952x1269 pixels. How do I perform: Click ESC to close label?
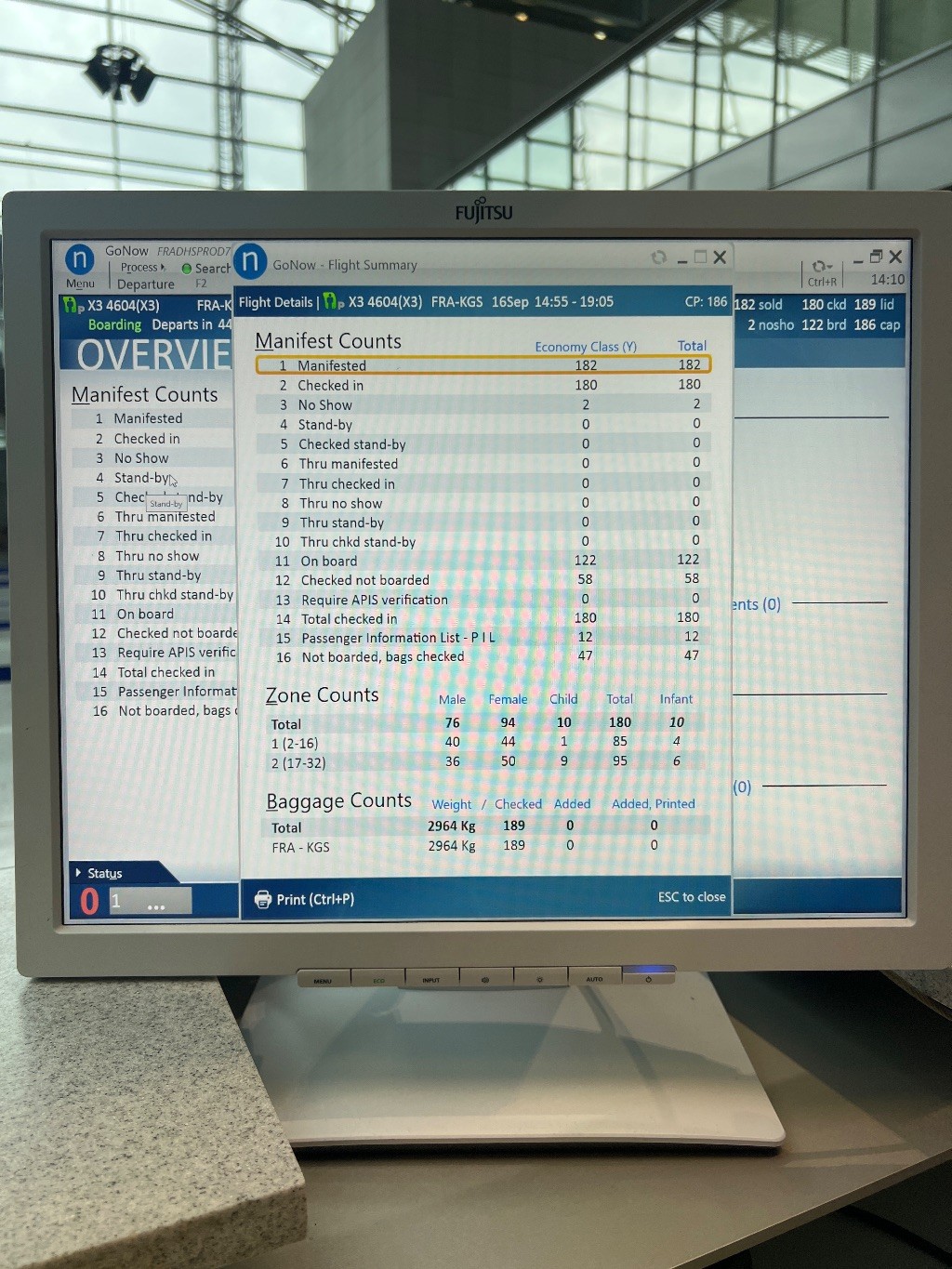(x=691, y=897)
